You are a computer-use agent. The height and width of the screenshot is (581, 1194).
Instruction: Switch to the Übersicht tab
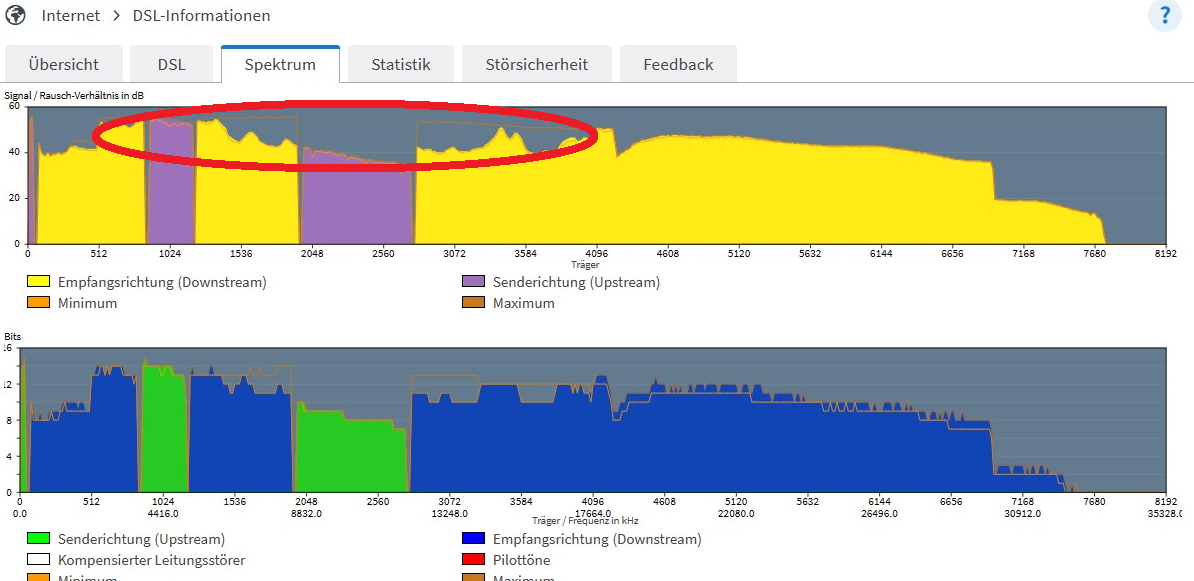coord(64,64)
